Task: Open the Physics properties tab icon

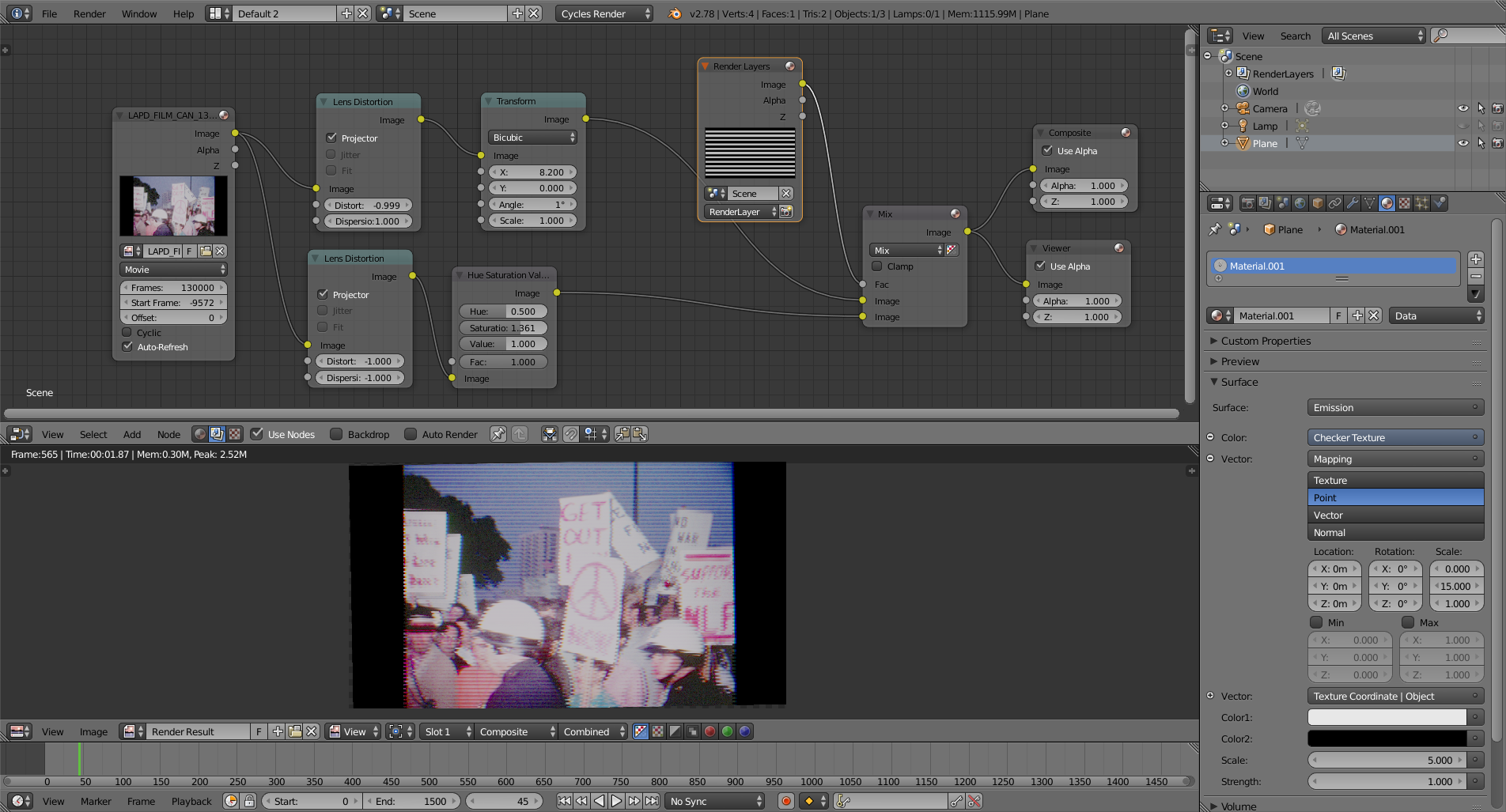Action: pyautogui.click(x=1440, y=203)
